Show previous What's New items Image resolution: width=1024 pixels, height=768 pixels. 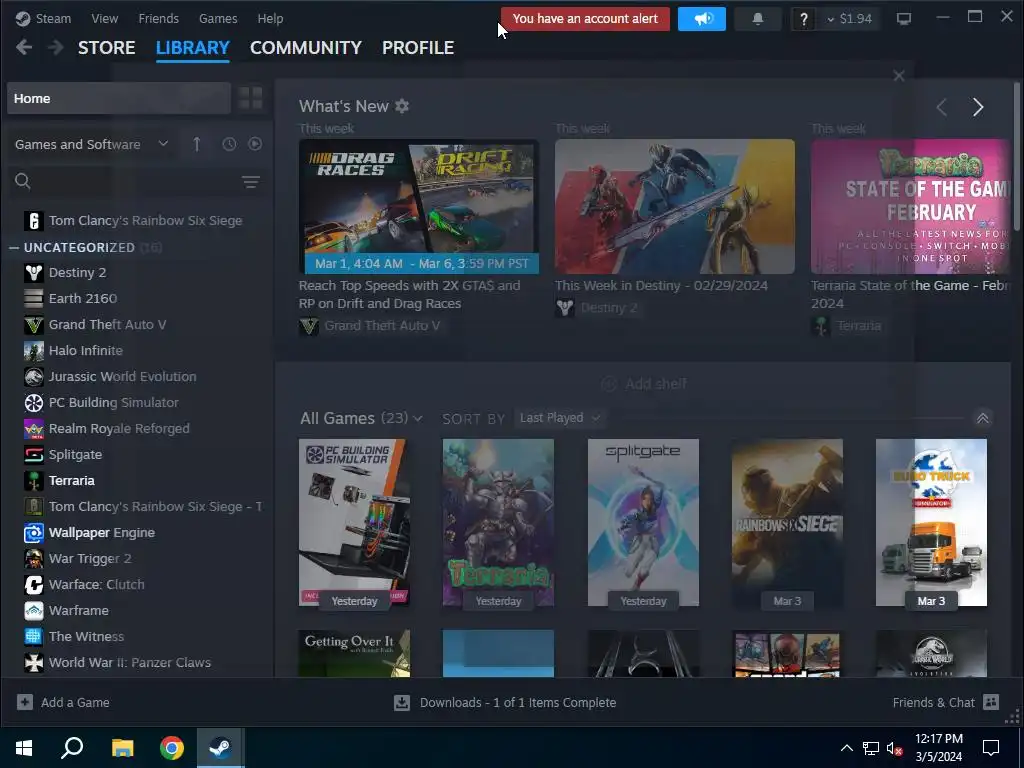point(941,107)
